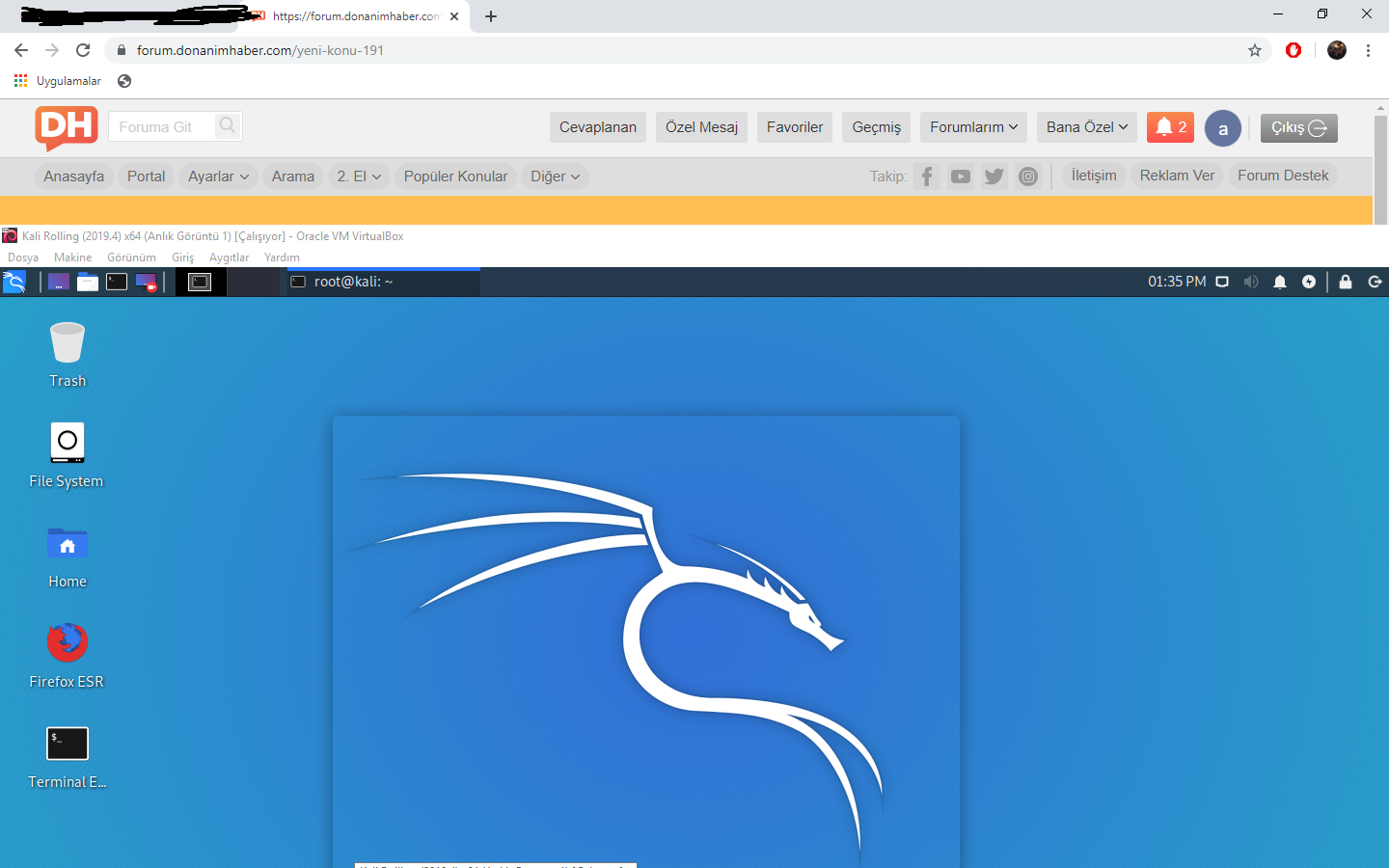The height and width of the screenshot is (868, 1389).
Task: Open the Aygıtlar menu in VirtualBox
Action: (x=229, y=258)
